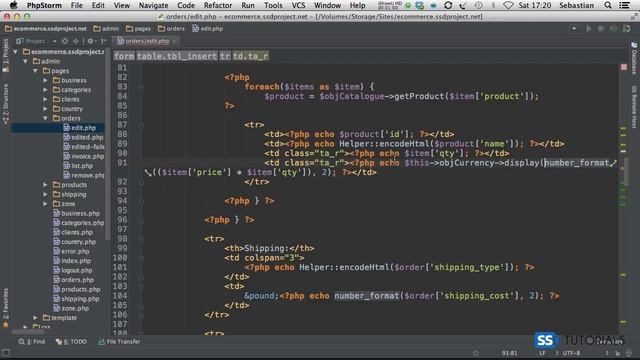Toggle fold marker on line 83

[141, 87]
